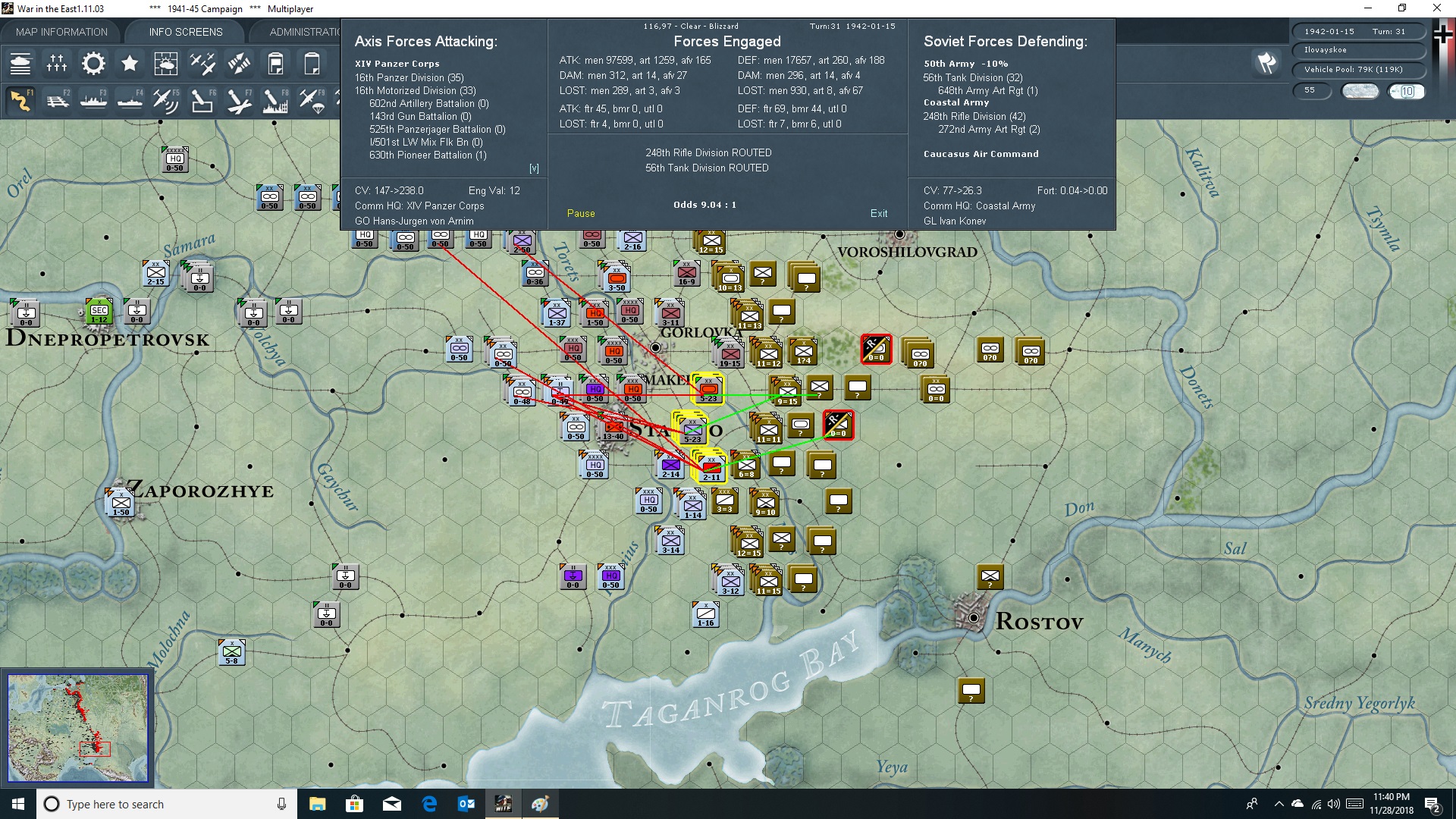The image size is (1456, 819).
Task: Open Outlook from taskbar
Action: click(x=466, y=804)
